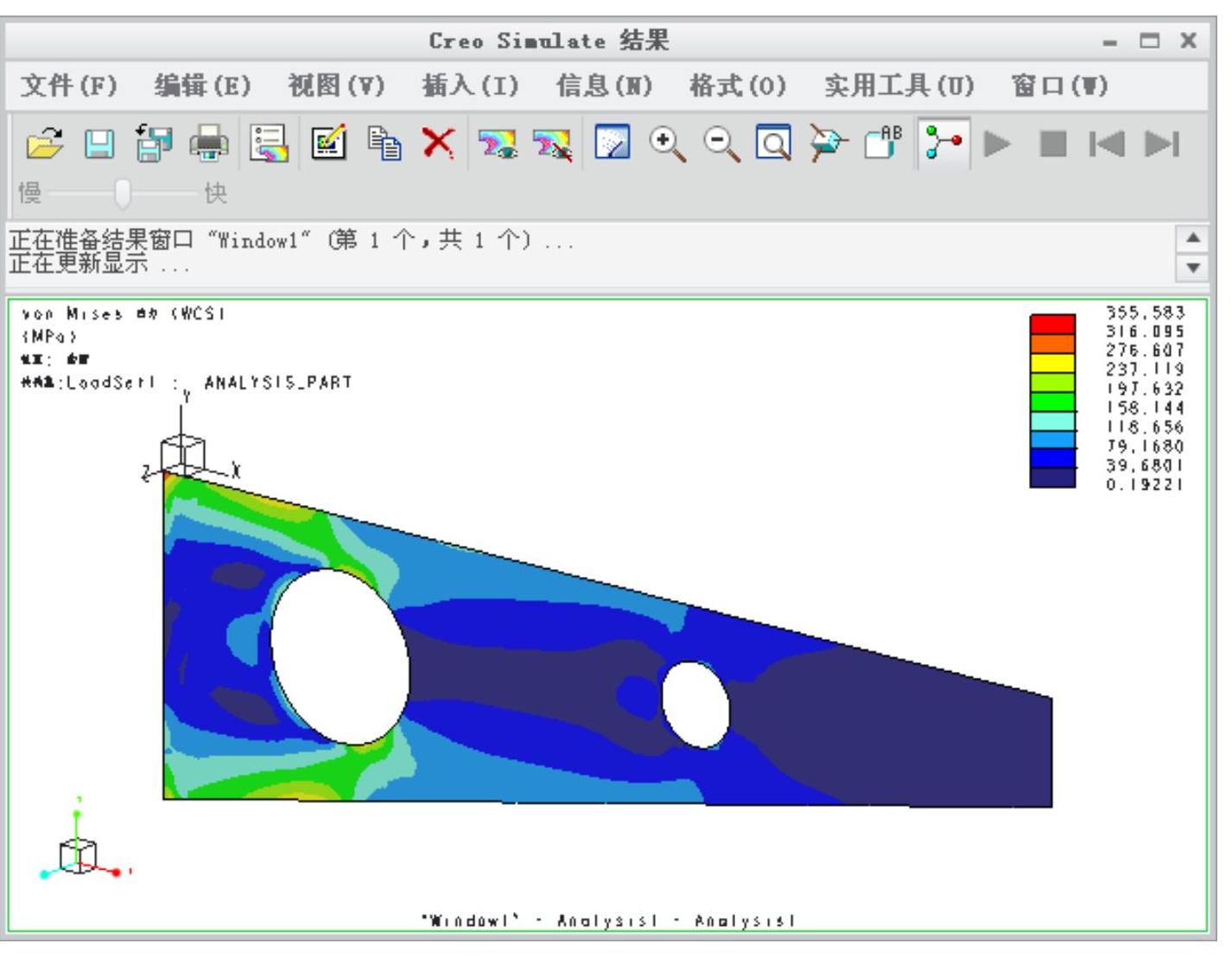Click the large circular hole in model
The image size is (1232, 956).
click(340, 657)
